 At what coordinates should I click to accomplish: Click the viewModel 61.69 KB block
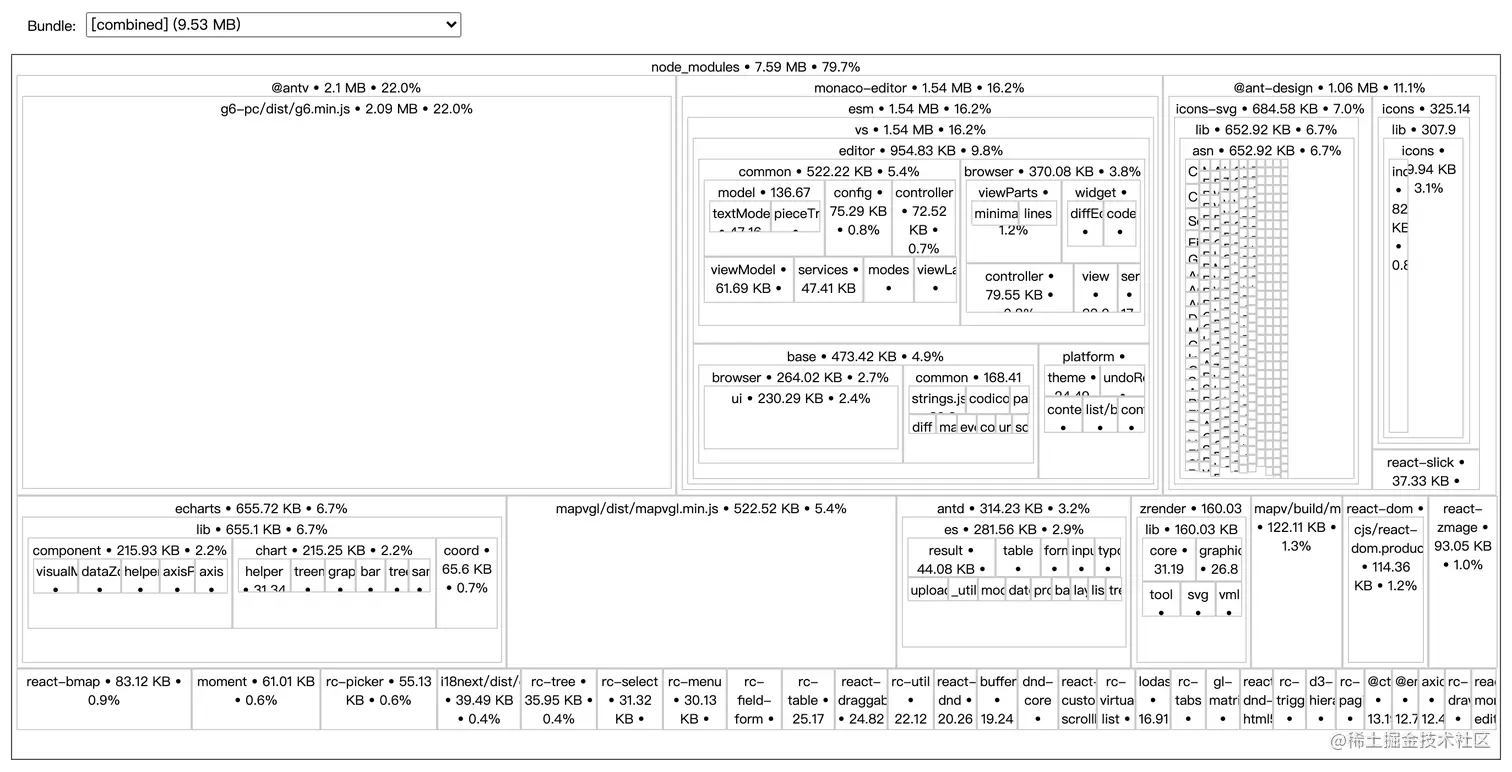[x=749, y=280]
